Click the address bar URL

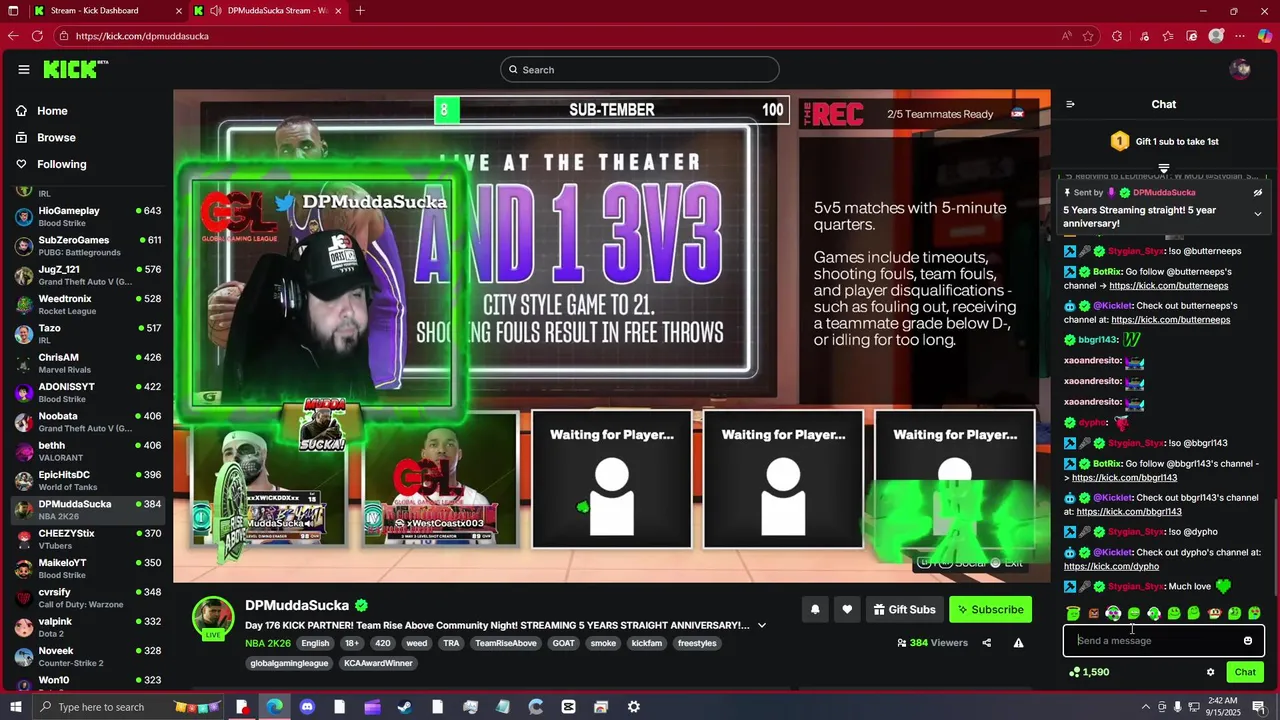pos(142,36)
